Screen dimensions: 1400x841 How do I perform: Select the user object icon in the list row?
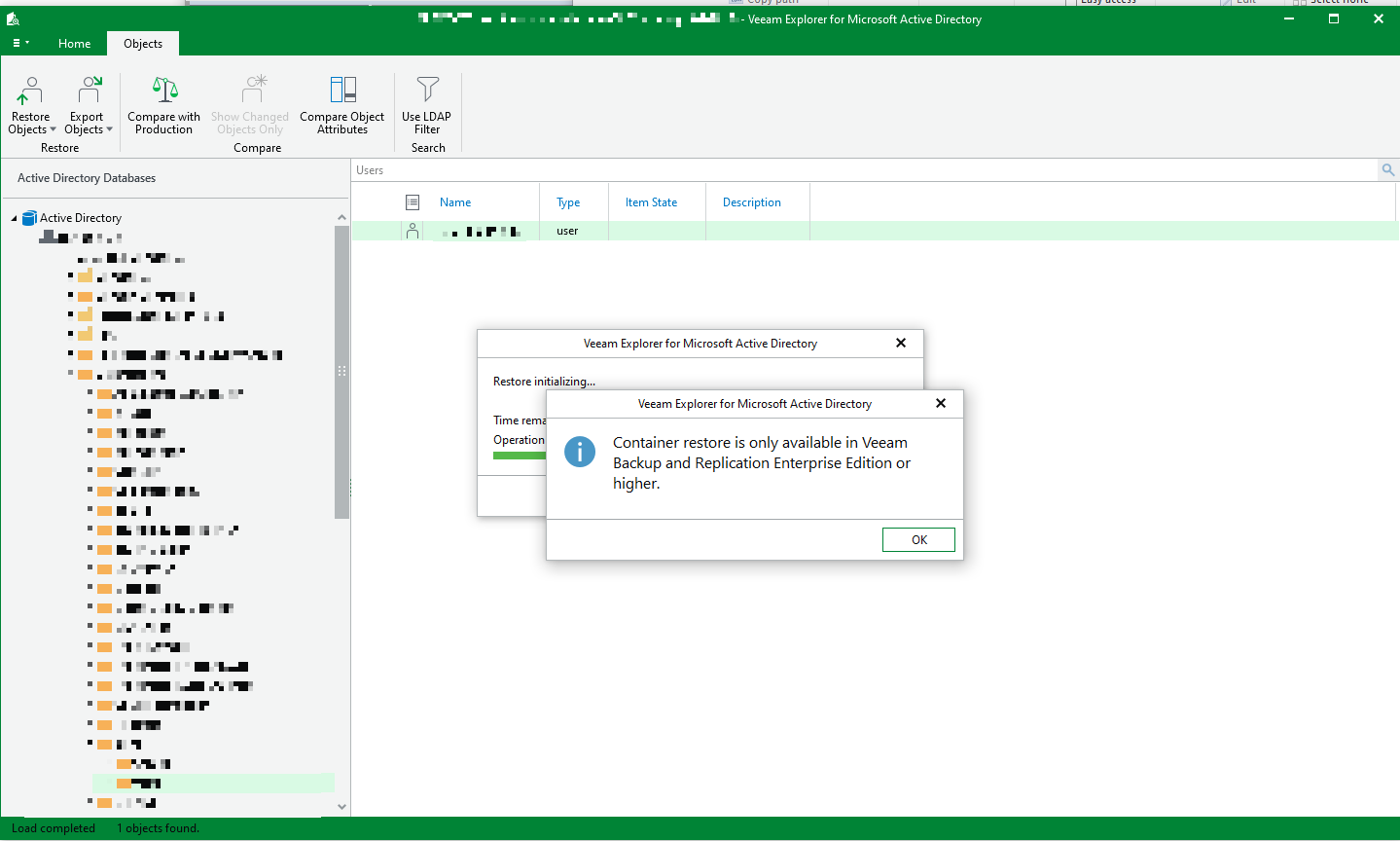coord(413,231)
